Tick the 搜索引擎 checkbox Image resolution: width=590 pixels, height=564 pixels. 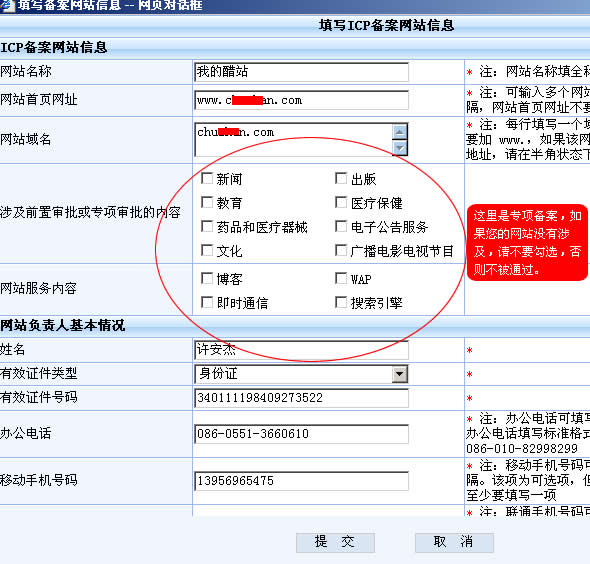point(341,303)
